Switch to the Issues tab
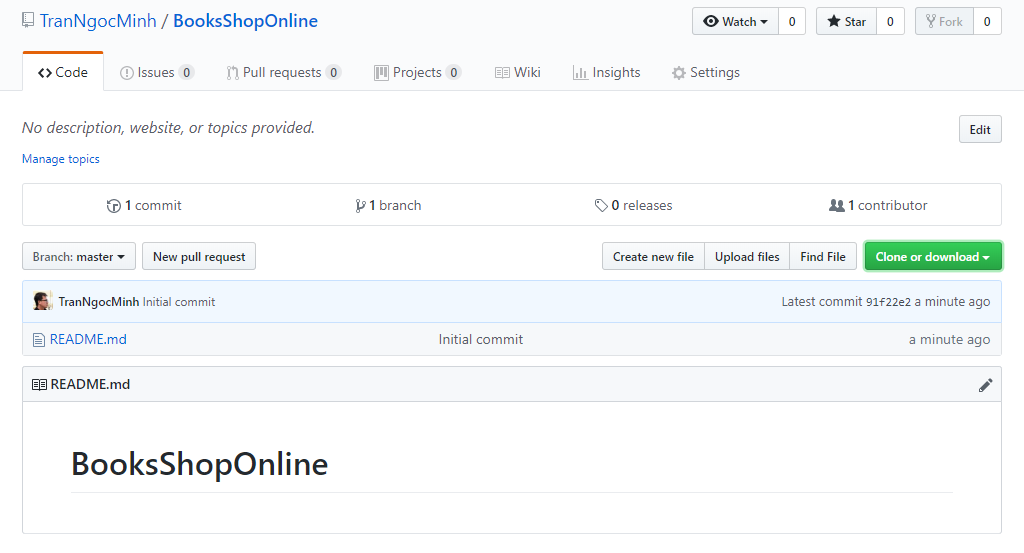This screenshot has height=553, width=1024. 157,72
